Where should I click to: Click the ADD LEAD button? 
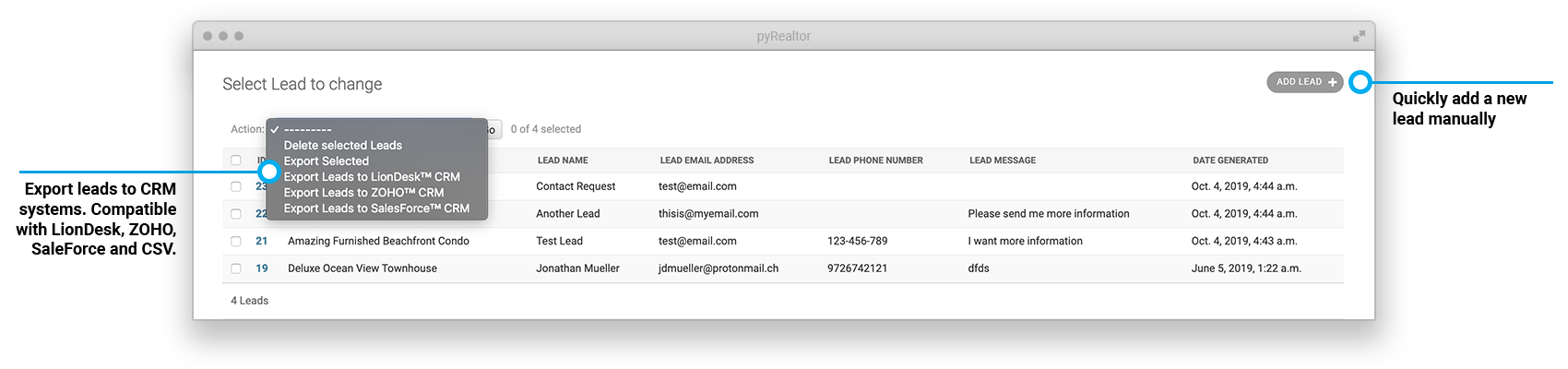coord(1305,82)
